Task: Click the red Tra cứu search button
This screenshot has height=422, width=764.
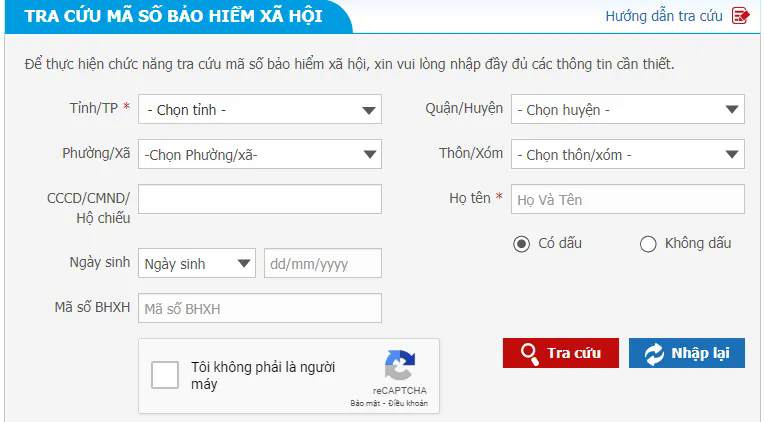Action: [561, 353]
